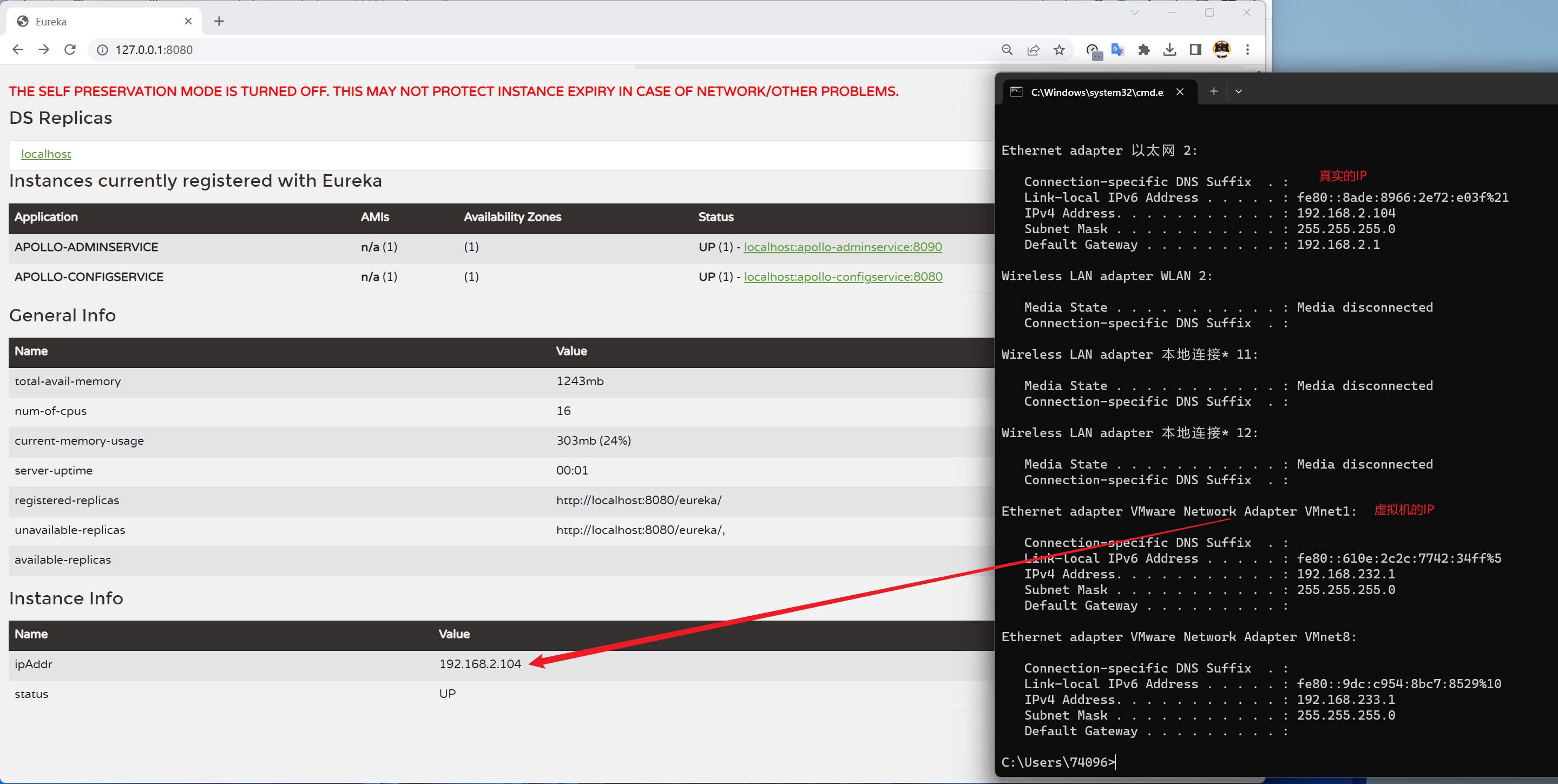The height and width of the screenshot is (784, 1558).
Task: Open Chrome three-dot menu
Action: point(1247,50)
